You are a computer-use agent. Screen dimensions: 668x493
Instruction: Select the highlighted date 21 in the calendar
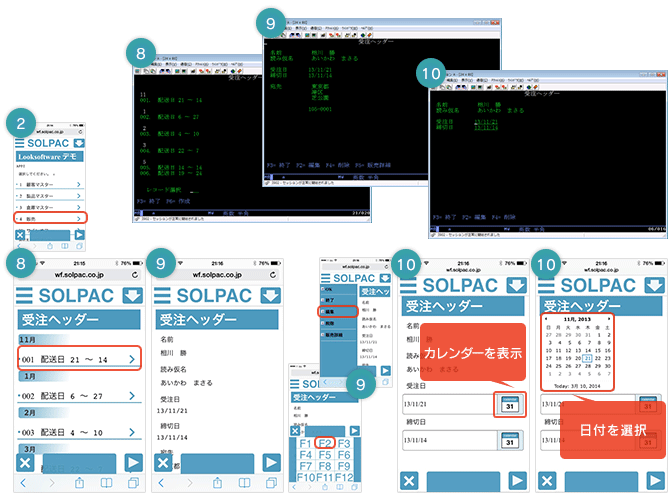click(587, 358)
